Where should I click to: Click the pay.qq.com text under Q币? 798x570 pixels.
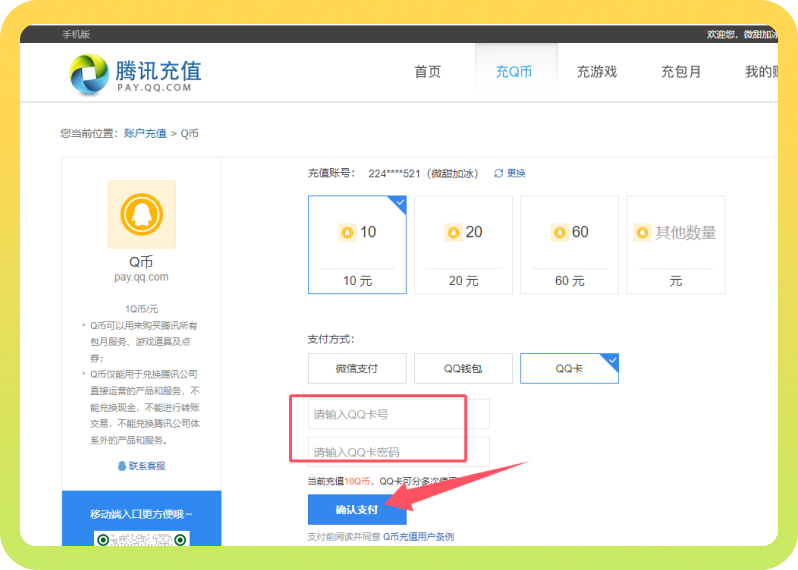point(141,277)
